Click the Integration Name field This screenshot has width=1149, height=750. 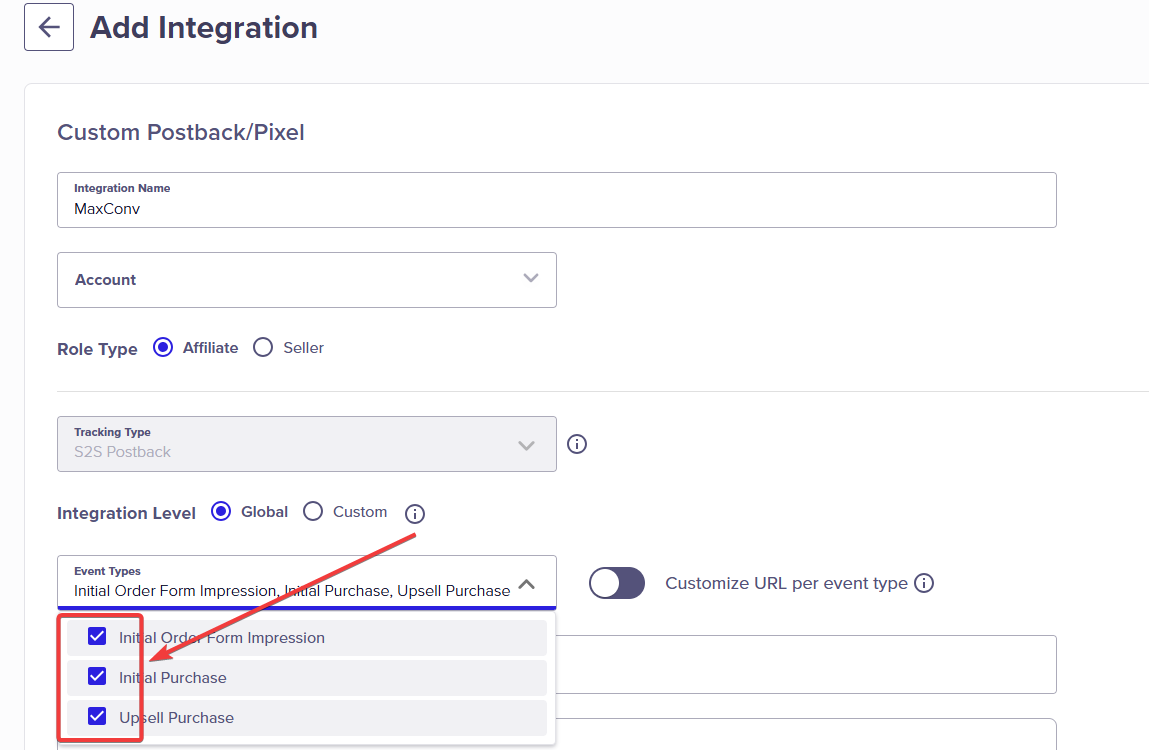coord(557,200)
